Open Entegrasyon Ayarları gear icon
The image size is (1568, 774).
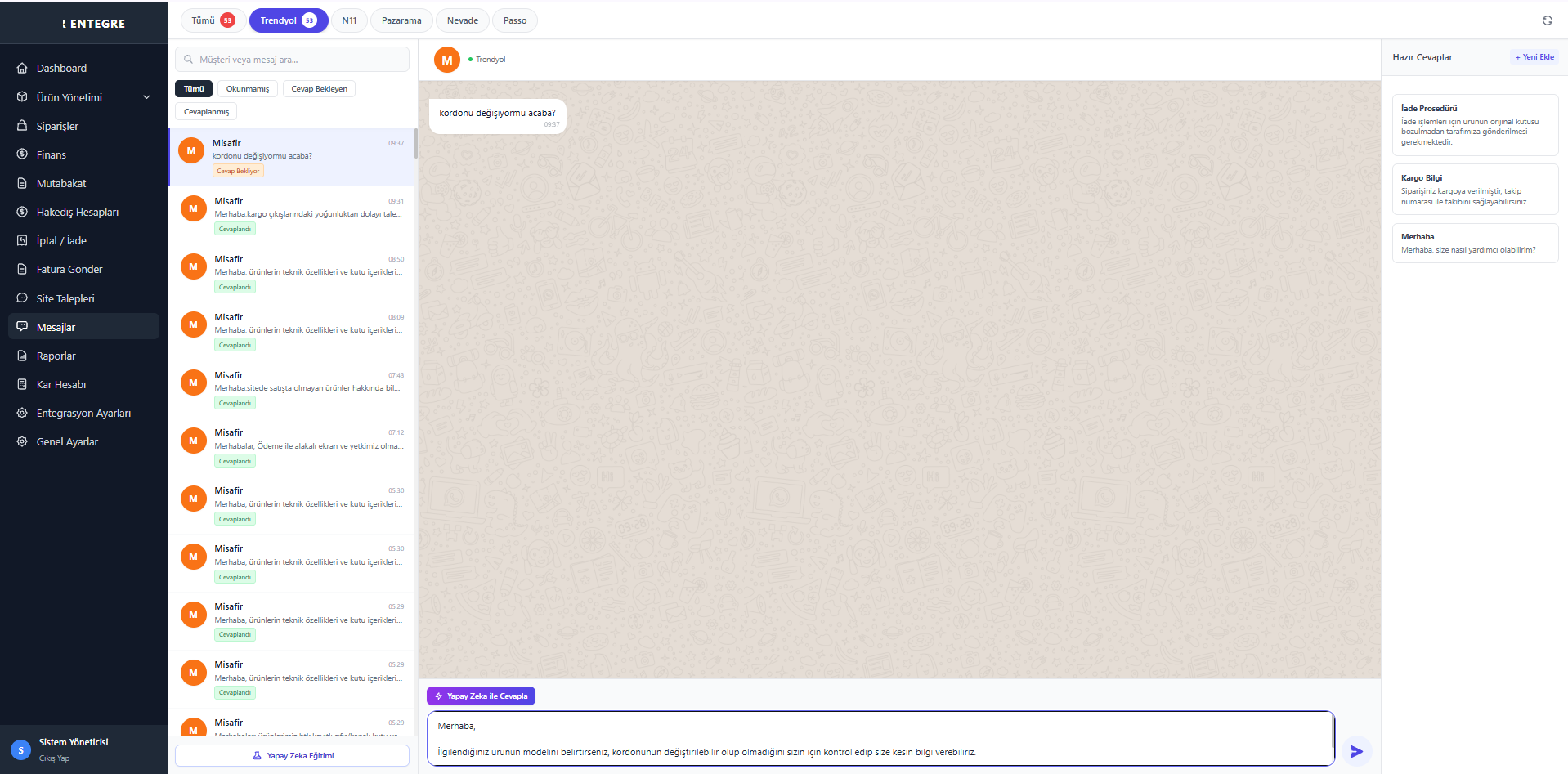(22, 413)
